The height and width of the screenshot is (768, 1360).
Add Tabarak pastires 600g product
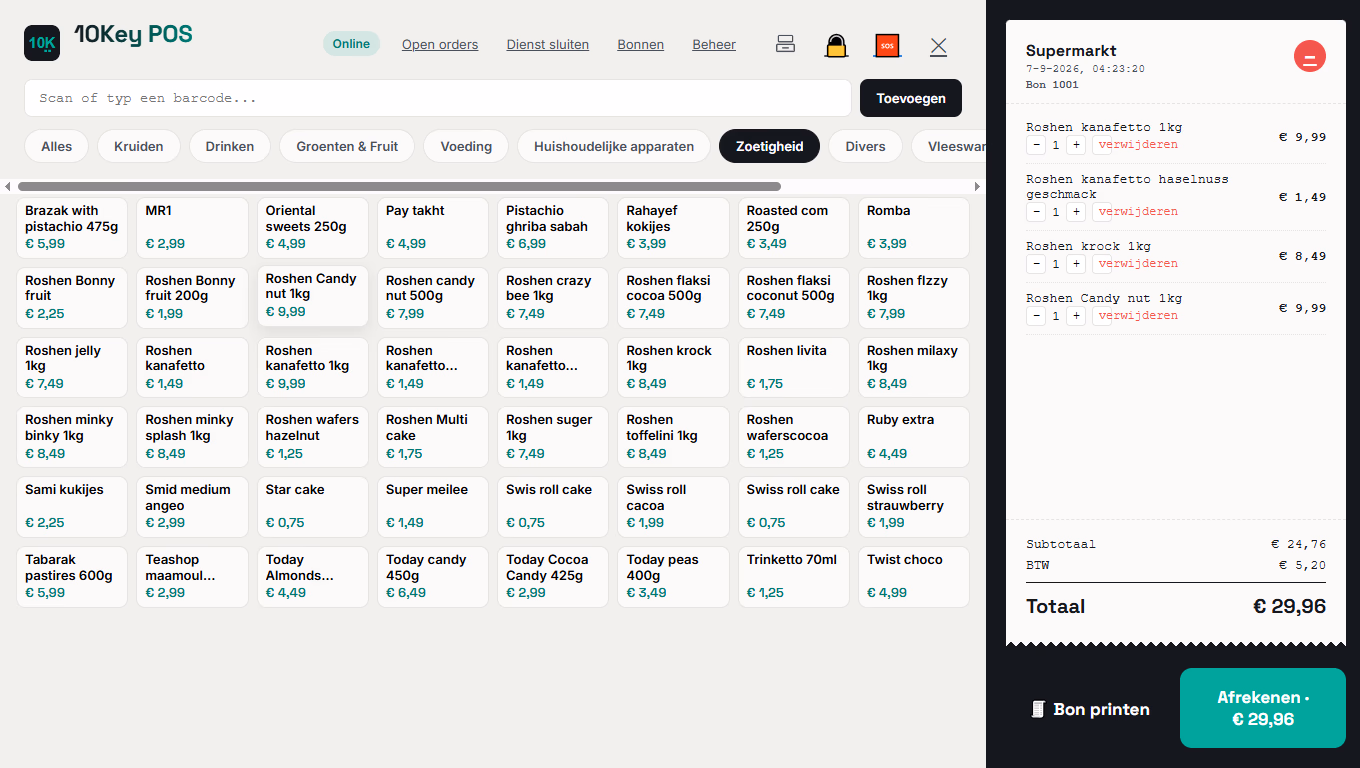coord(72,577)
